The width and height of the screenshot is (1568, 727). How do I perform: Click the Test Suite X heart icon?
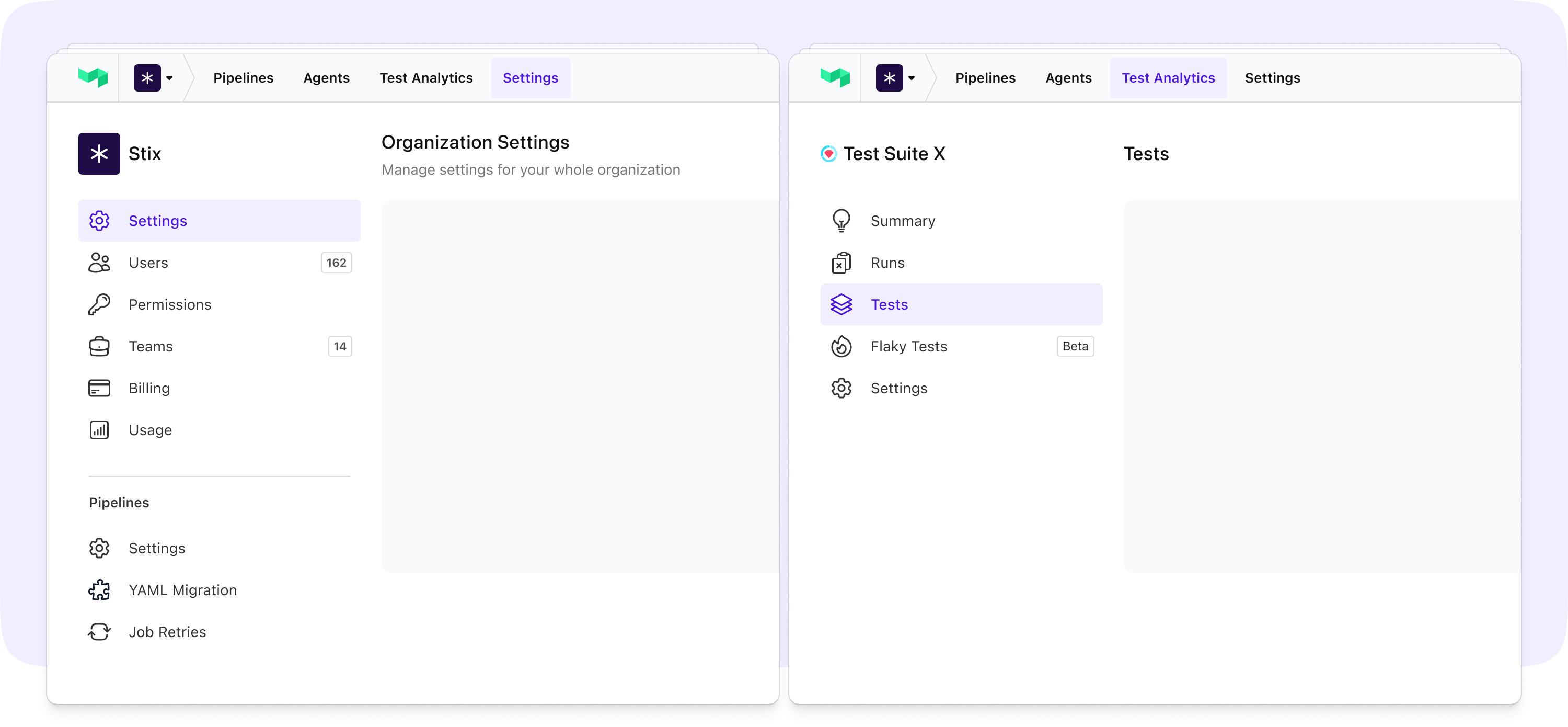point(828,153)
